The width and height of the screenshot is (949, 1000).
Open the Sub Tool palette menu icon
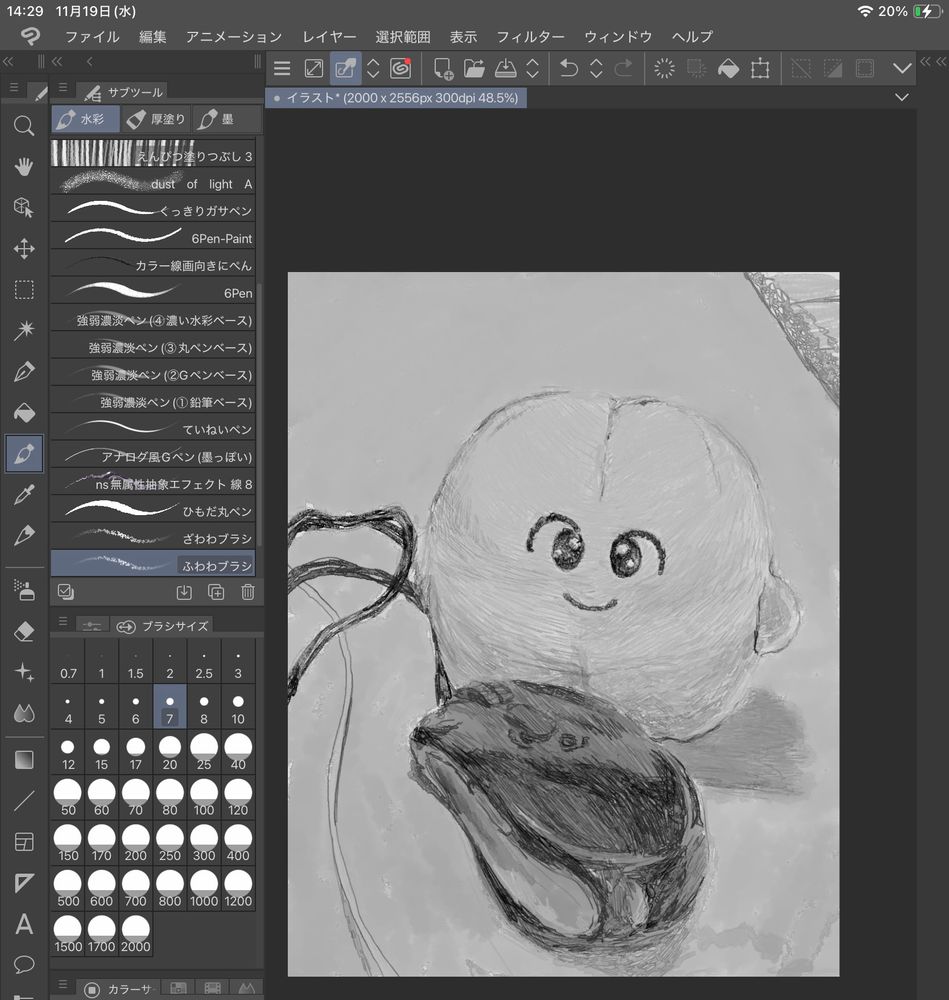click(63, 87)
